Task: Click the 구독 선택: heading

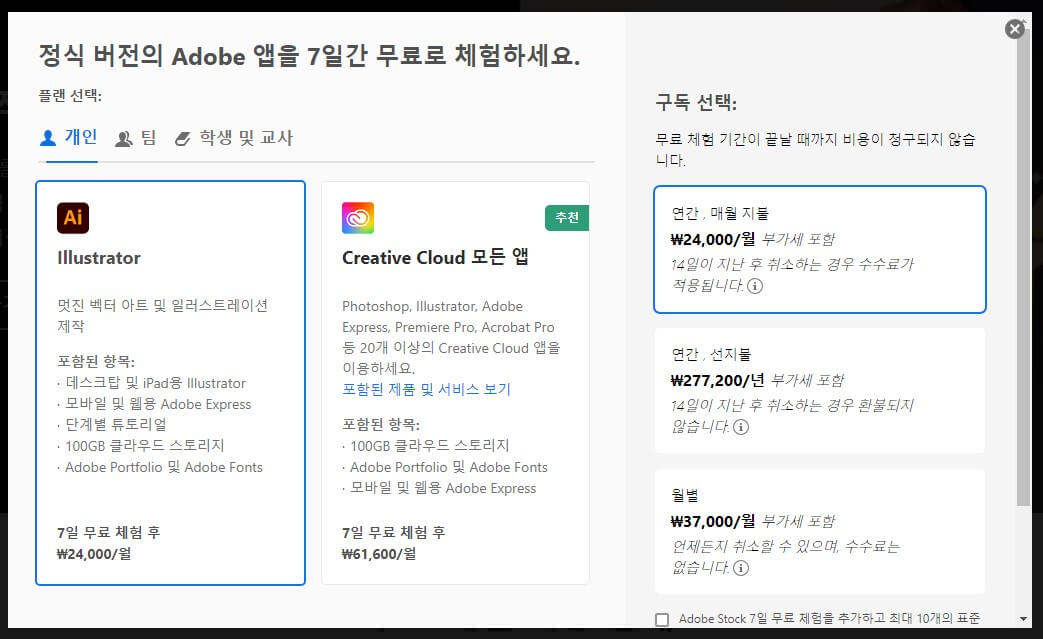Action: pos(696,102)
